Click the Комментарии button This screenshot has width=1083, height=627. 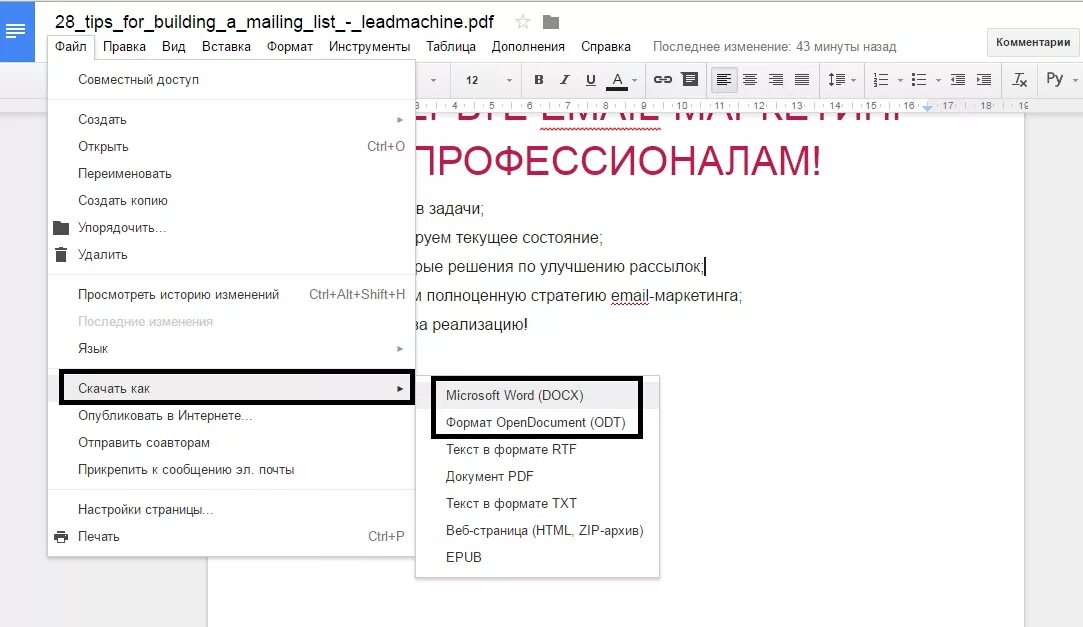(x=1033, y=42)
